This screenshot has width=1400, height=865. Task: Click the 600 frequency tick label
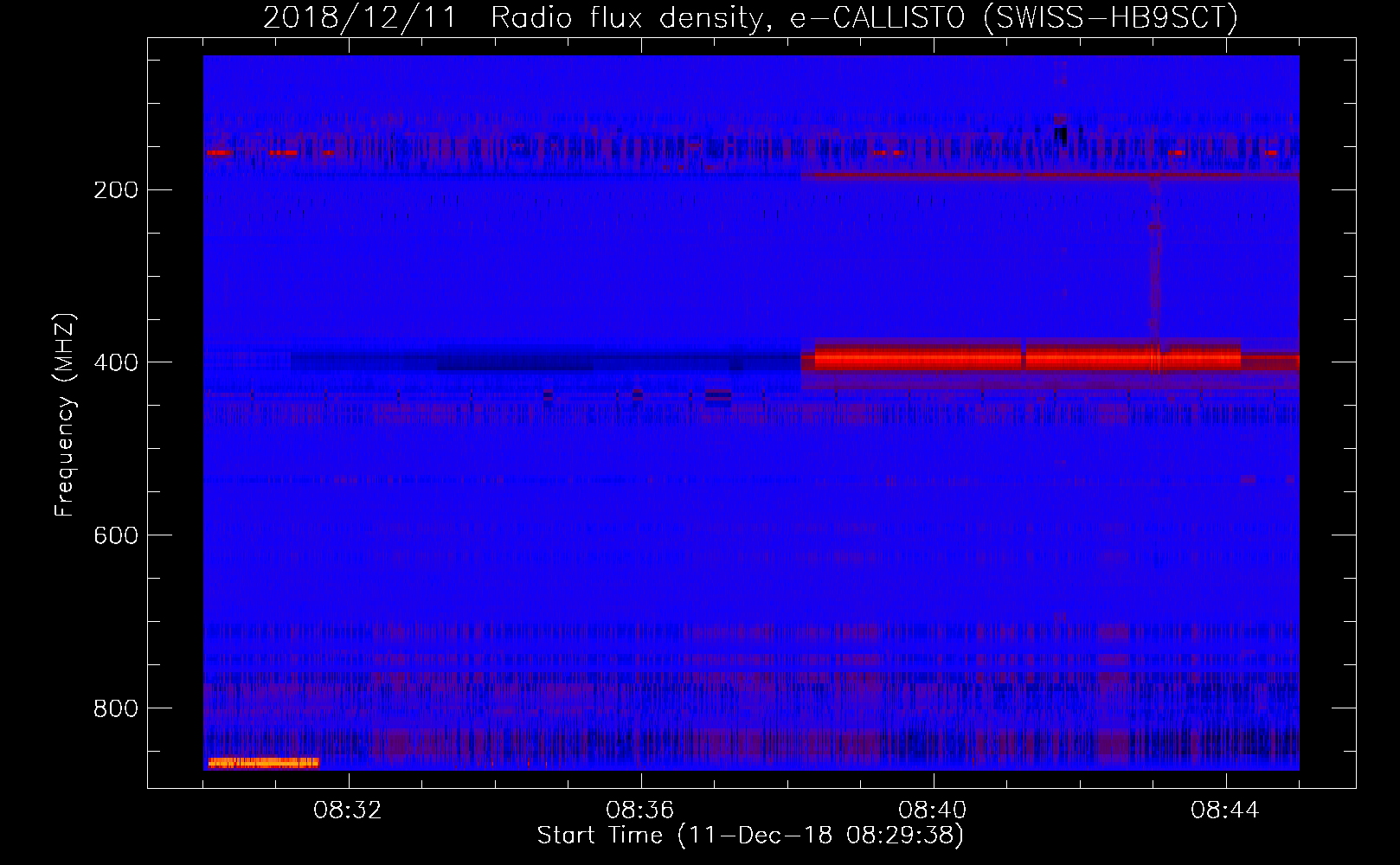(116, 536)
